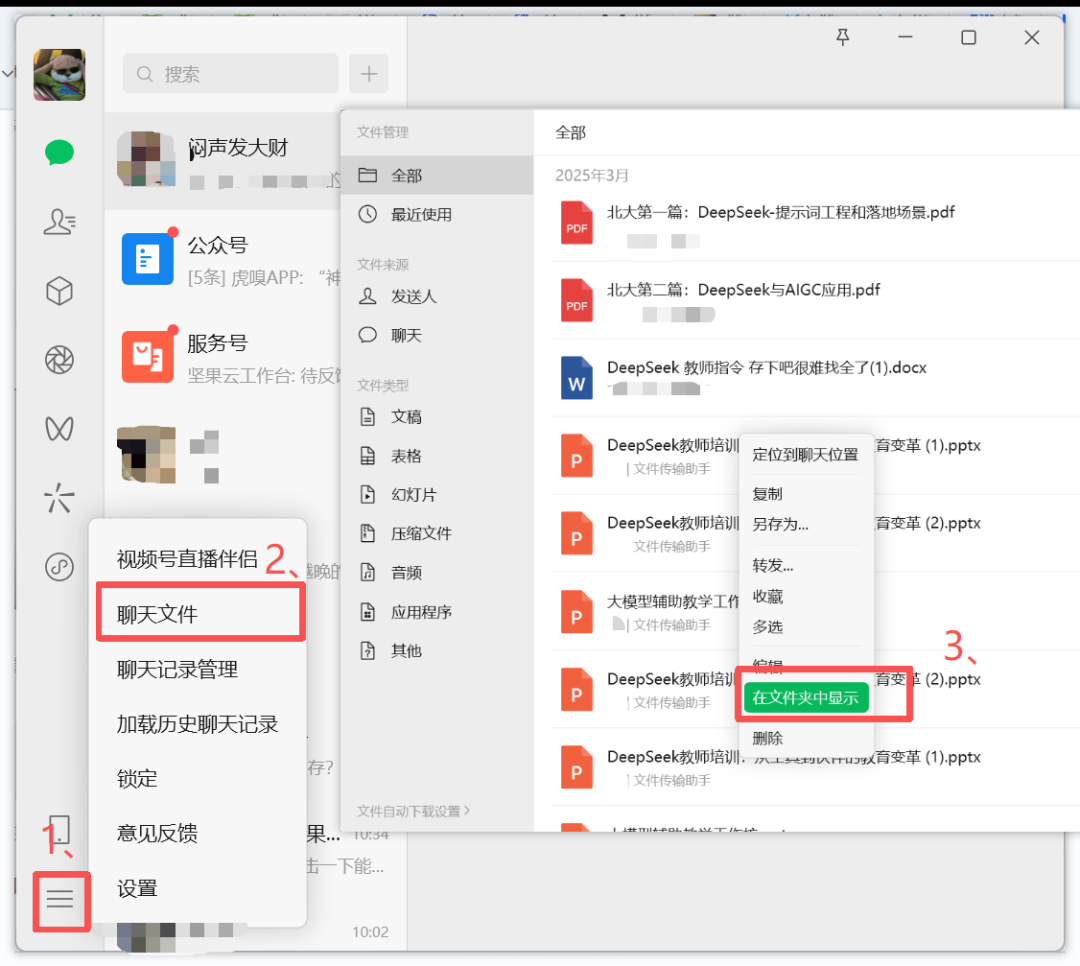Image resolution: width=1080 pixels, height=966 pixels.
Task: Open the Moments aperture icon in the sidebar
Action: click(x=59, y=360)
